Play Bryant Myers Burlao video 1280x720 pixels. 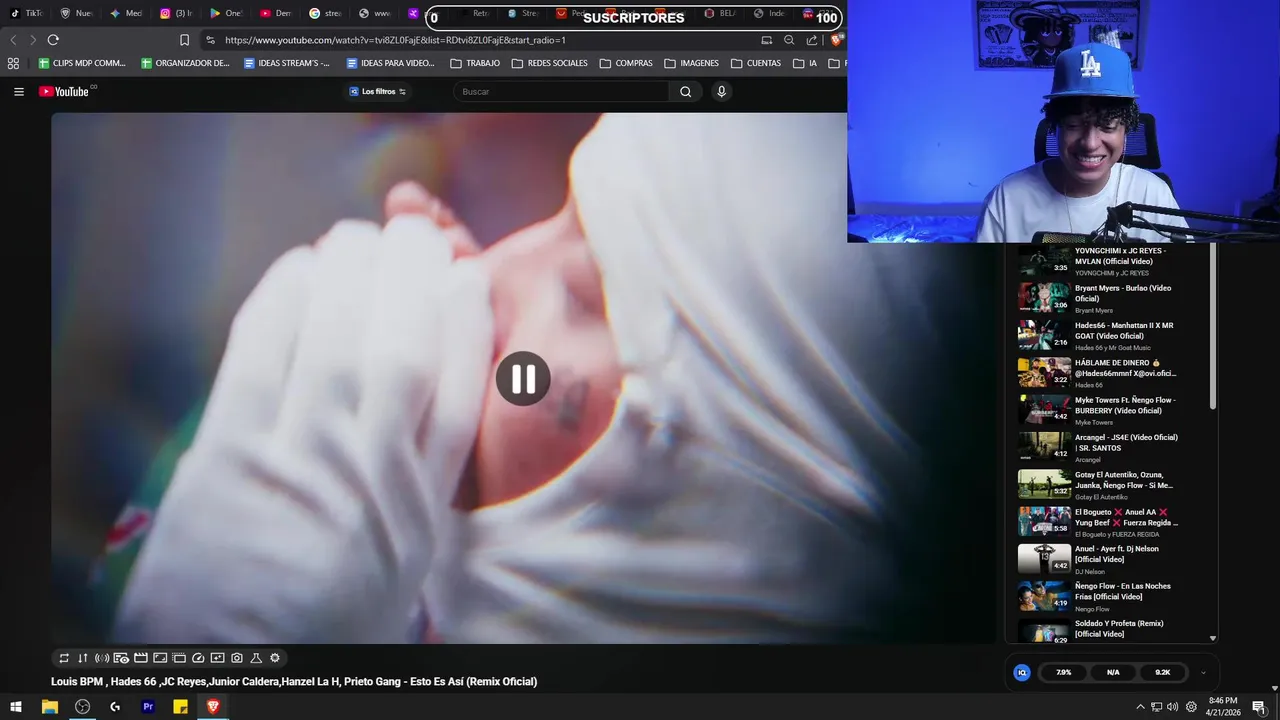1098,298
